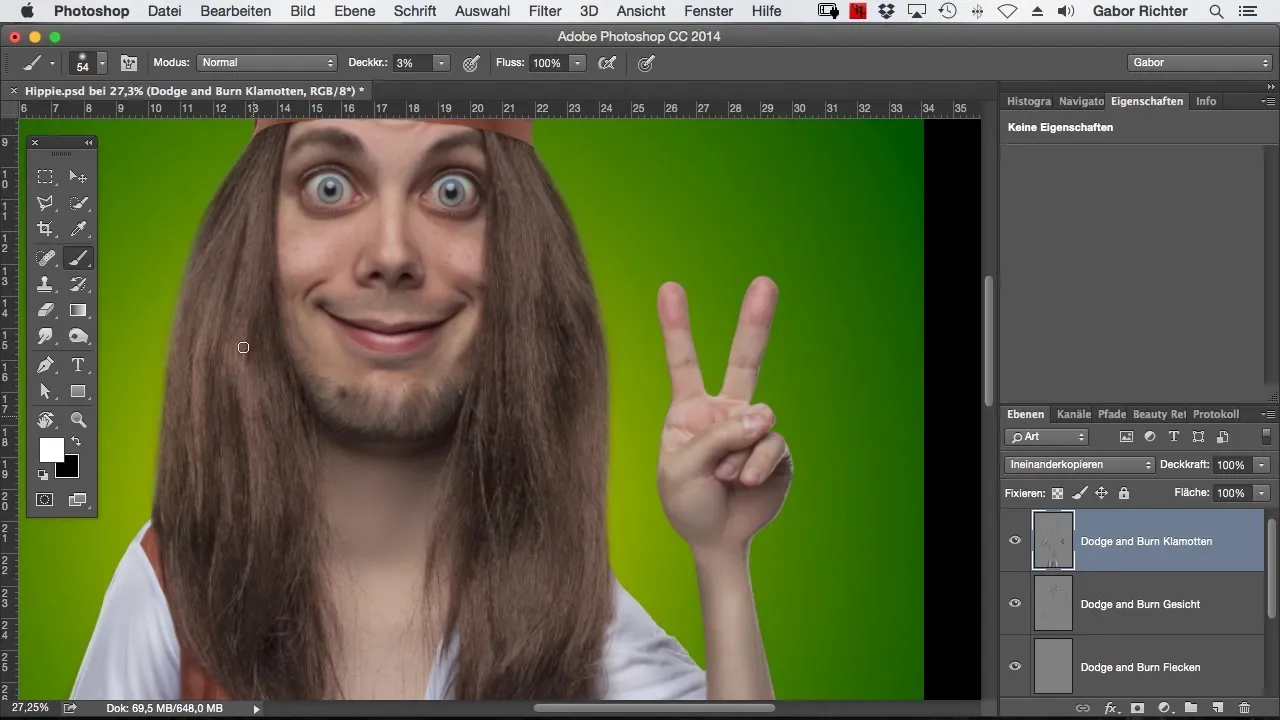The image size is (1280, 720).
Task: Filter layers by type layers
Action: (x=1174, y=437)
